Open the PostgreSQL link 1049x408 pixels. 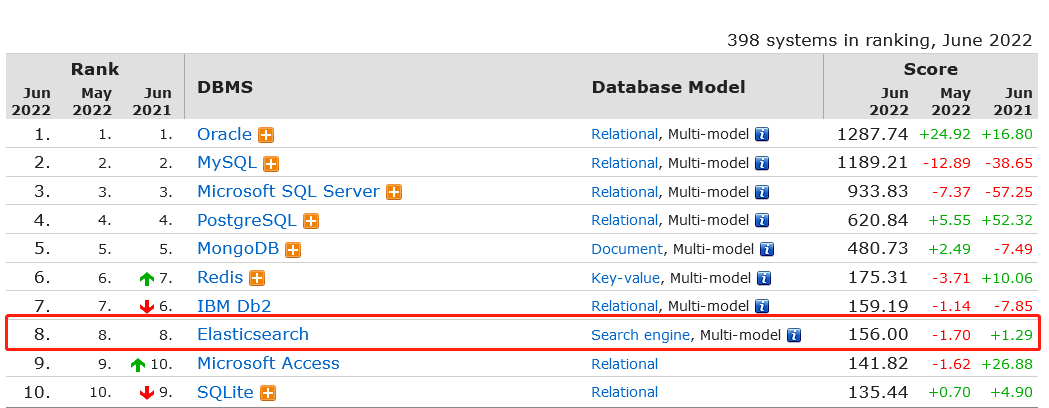click(x=247, y=220)
